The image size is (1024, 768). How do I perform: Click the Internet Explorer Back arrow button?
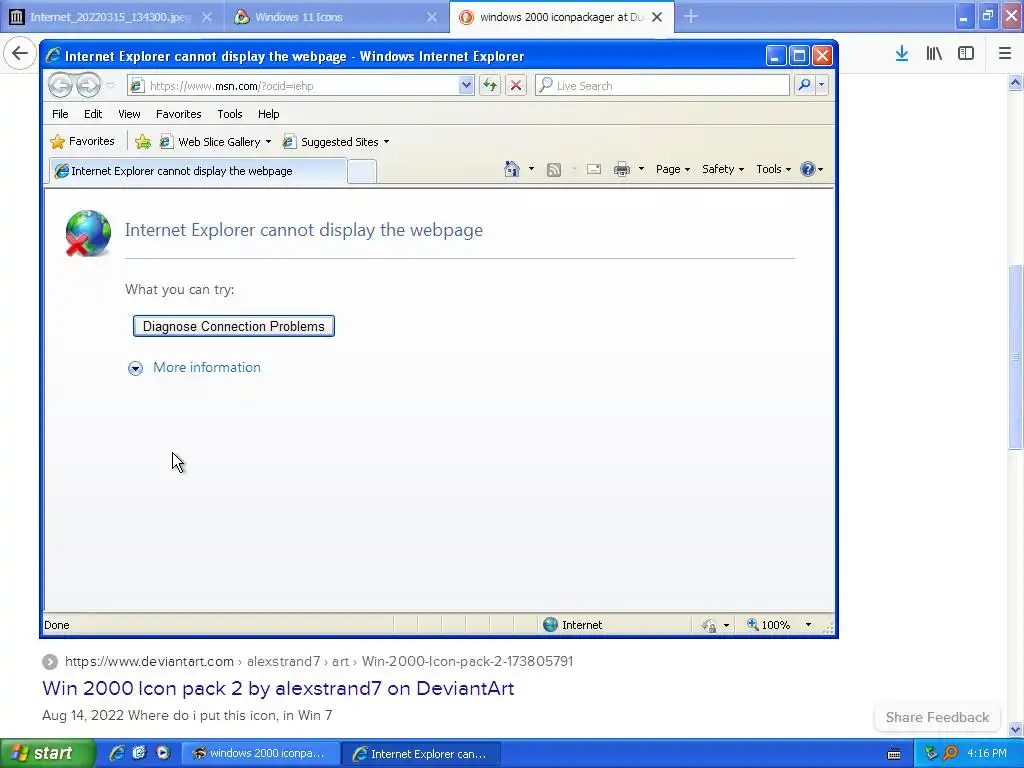(x=60, y=85)
